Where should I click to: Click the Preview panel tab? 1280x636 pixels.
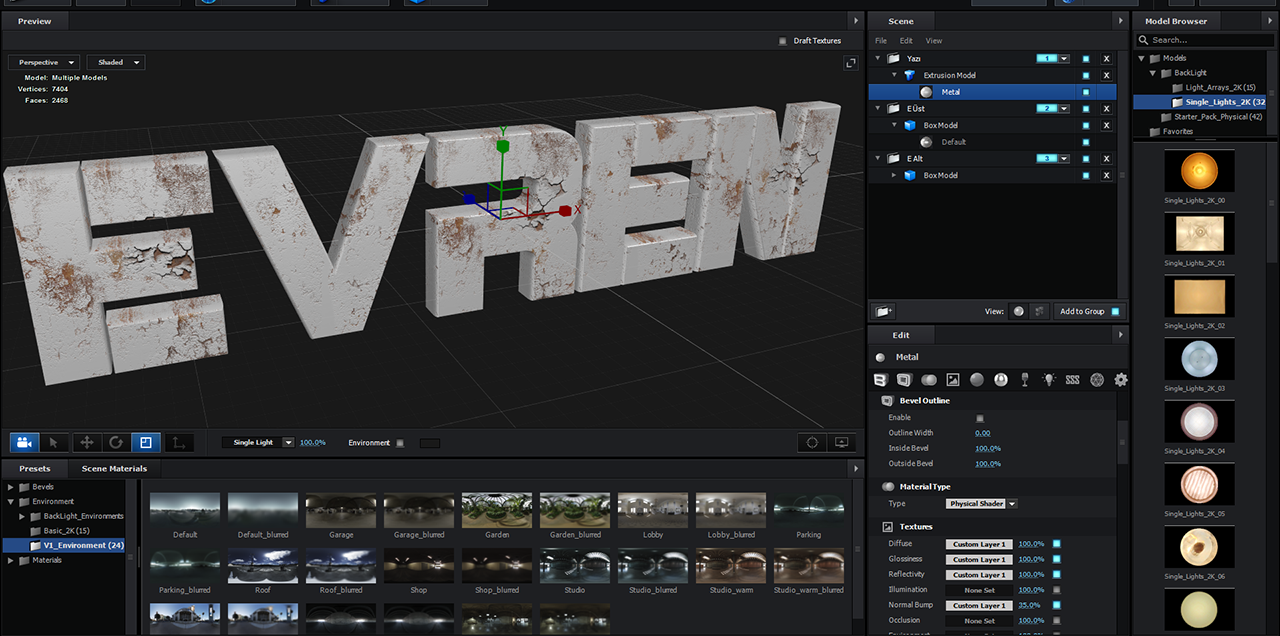(35, 21)
